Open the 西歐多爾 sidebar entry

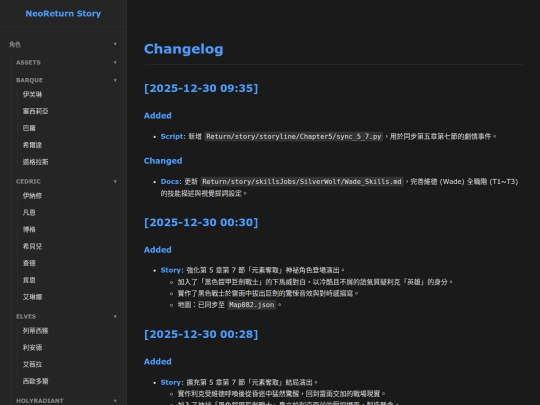pyautogui.click(x=35, y=381)
